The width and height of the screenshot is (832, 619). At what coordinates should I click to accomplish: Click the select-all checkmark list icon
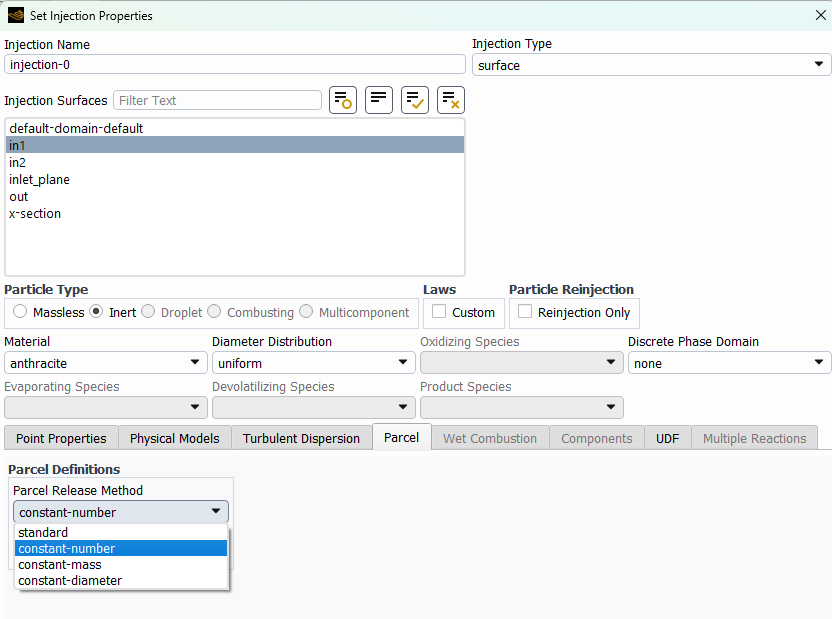tap(415, 100)
